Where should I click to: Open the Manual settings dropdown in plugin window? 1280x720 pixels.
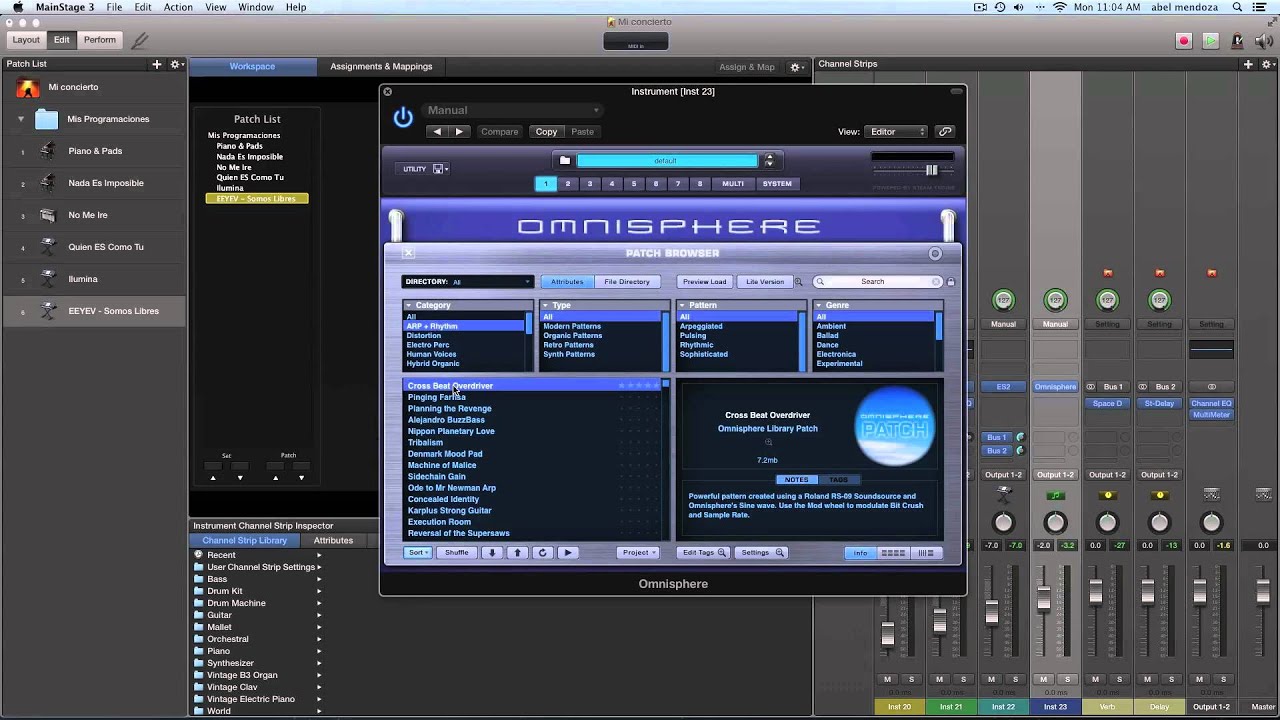pos(513,110)
